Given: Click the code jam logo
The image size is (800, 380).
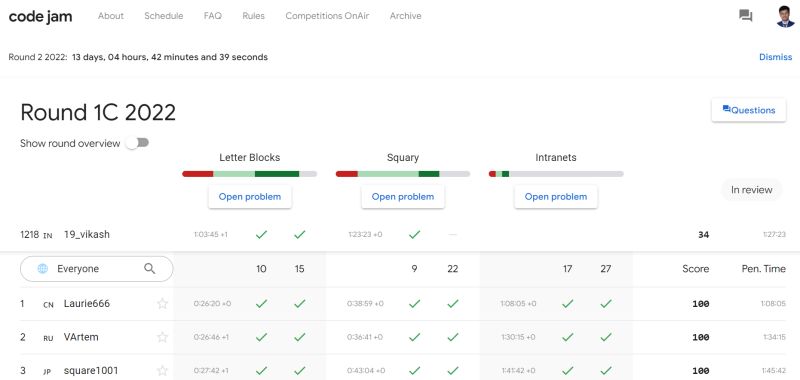Looking at the screenshot, I should tap(40, 16).
